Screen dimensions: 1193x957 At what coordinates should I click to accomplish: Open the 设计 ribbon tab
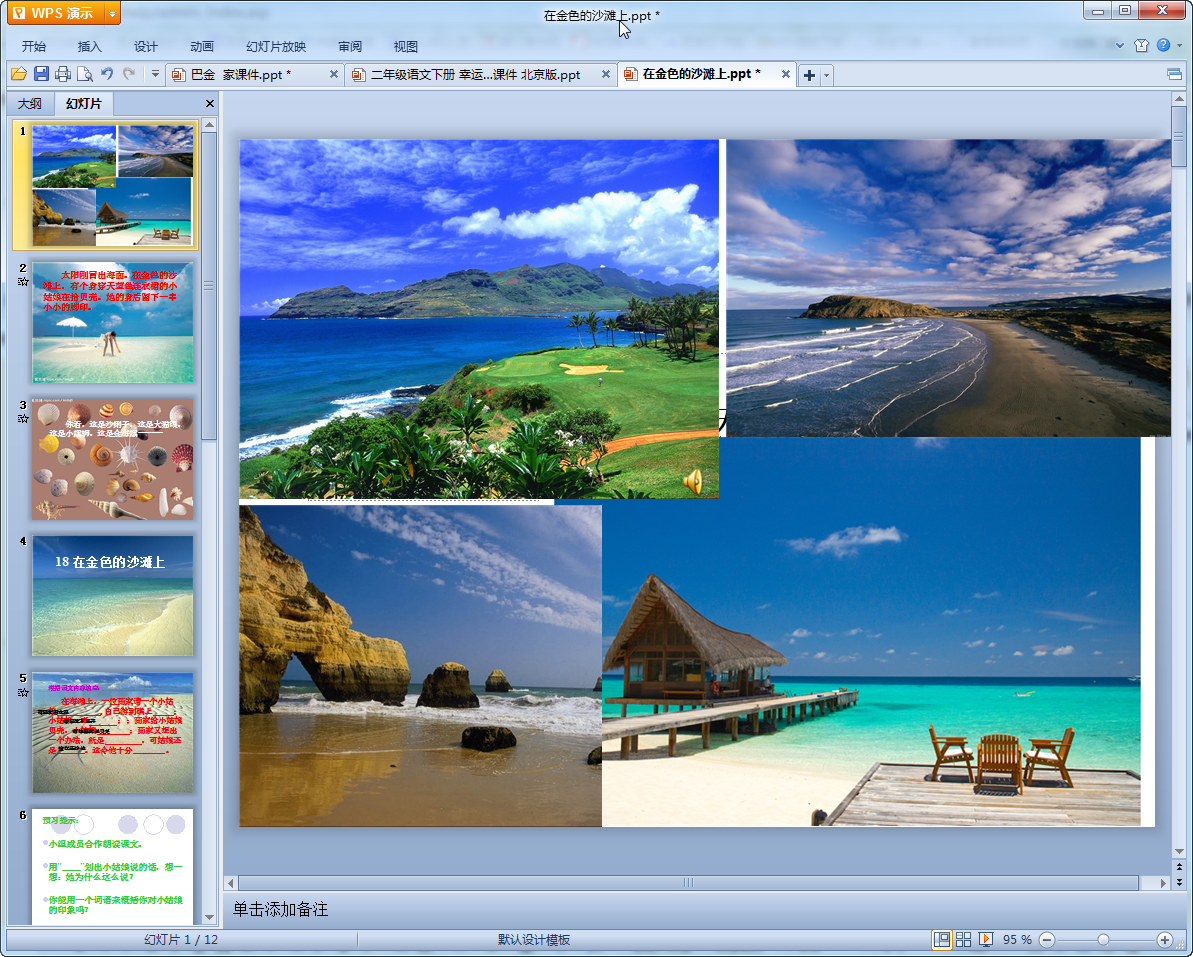tap(146, 46)
